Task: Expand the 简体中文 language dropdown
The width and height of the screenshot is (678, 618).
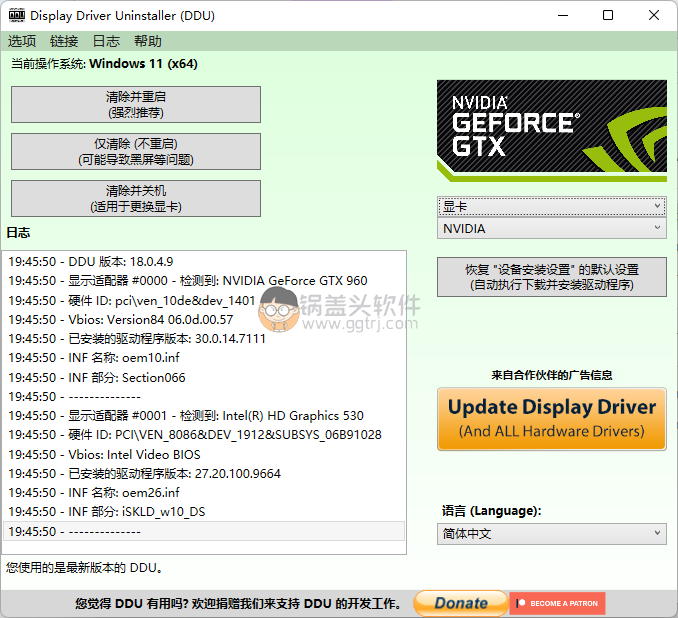Action: pos(552,534)
